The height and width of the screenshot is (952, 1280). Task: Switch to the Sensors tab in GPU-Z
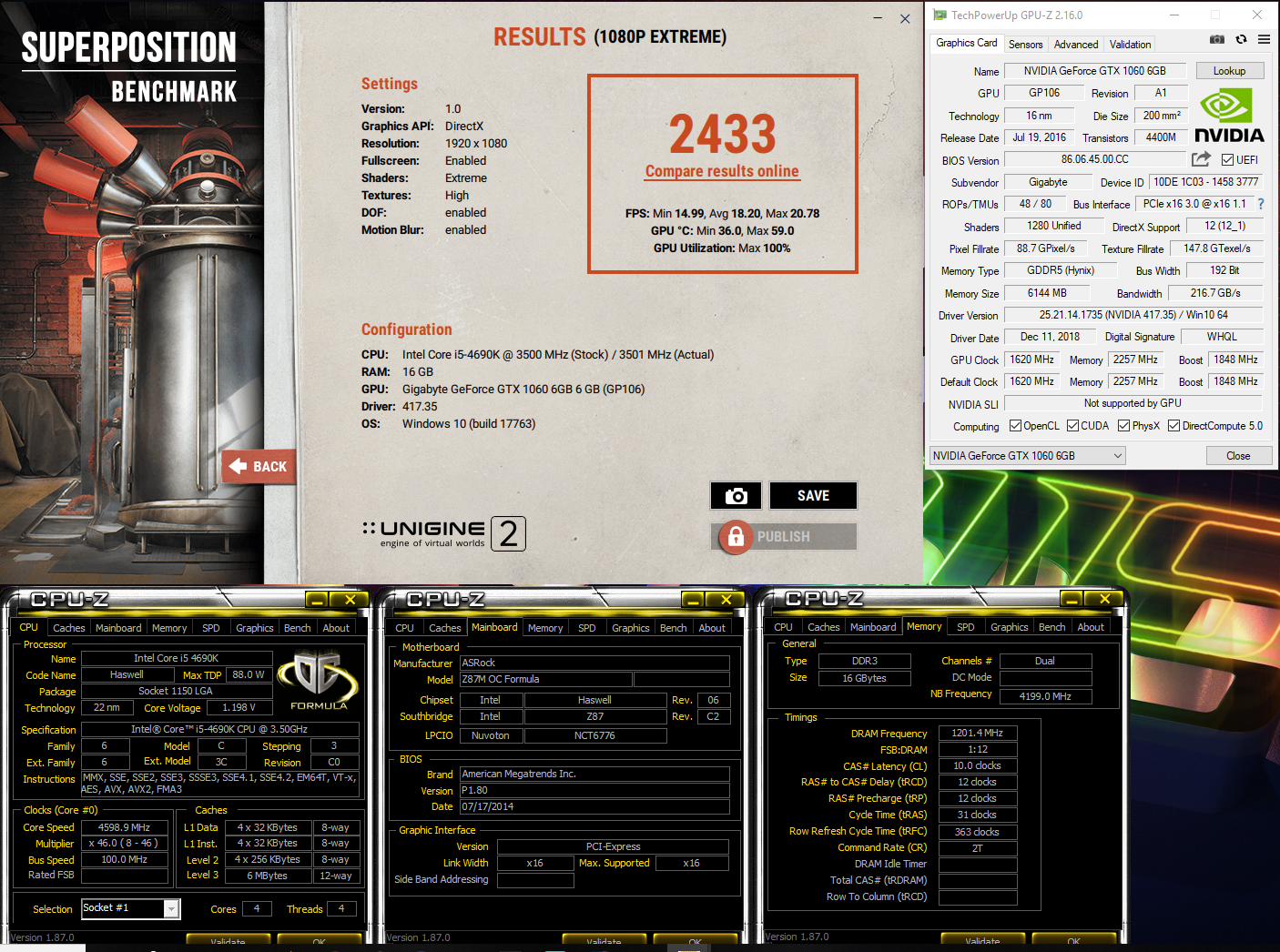(1025, 44)
